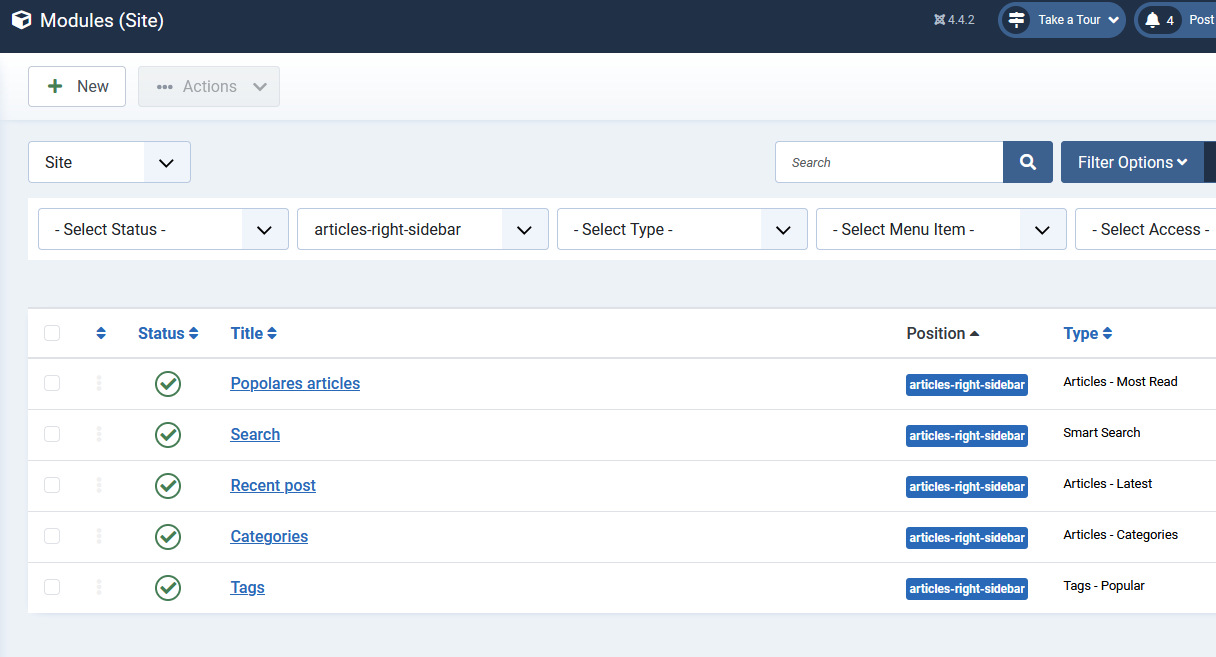Open the notifications bell icon

point(1152,20)
